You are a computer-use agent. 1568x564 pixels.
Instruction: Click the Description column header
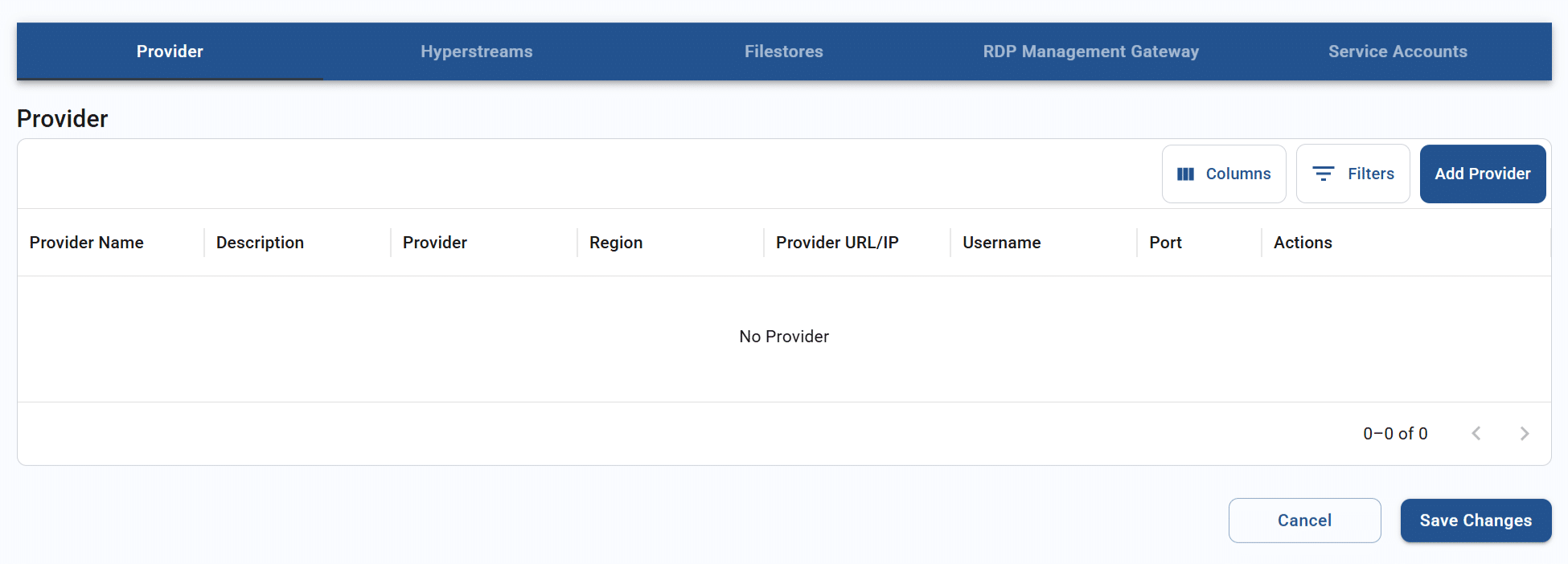coord(260,243)
